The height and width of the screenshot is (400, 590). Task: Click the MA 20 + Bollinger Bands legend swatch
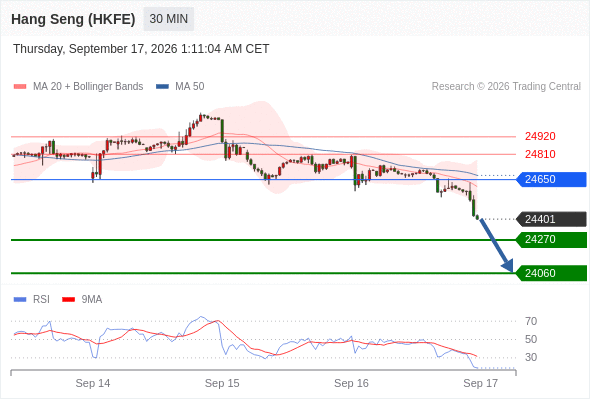(20, 87)
